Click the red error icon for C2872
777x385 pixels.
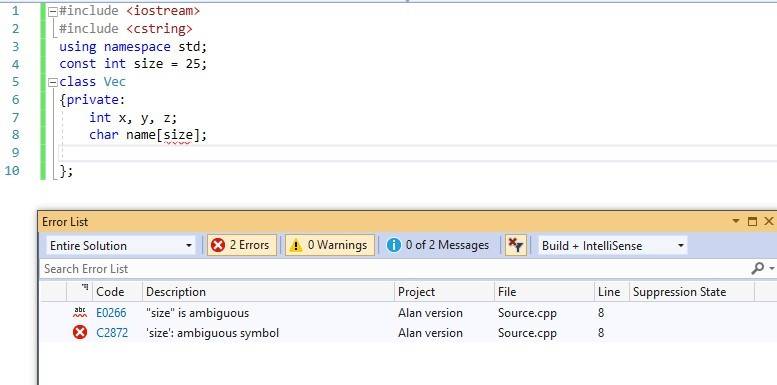[x=80, y=332]
